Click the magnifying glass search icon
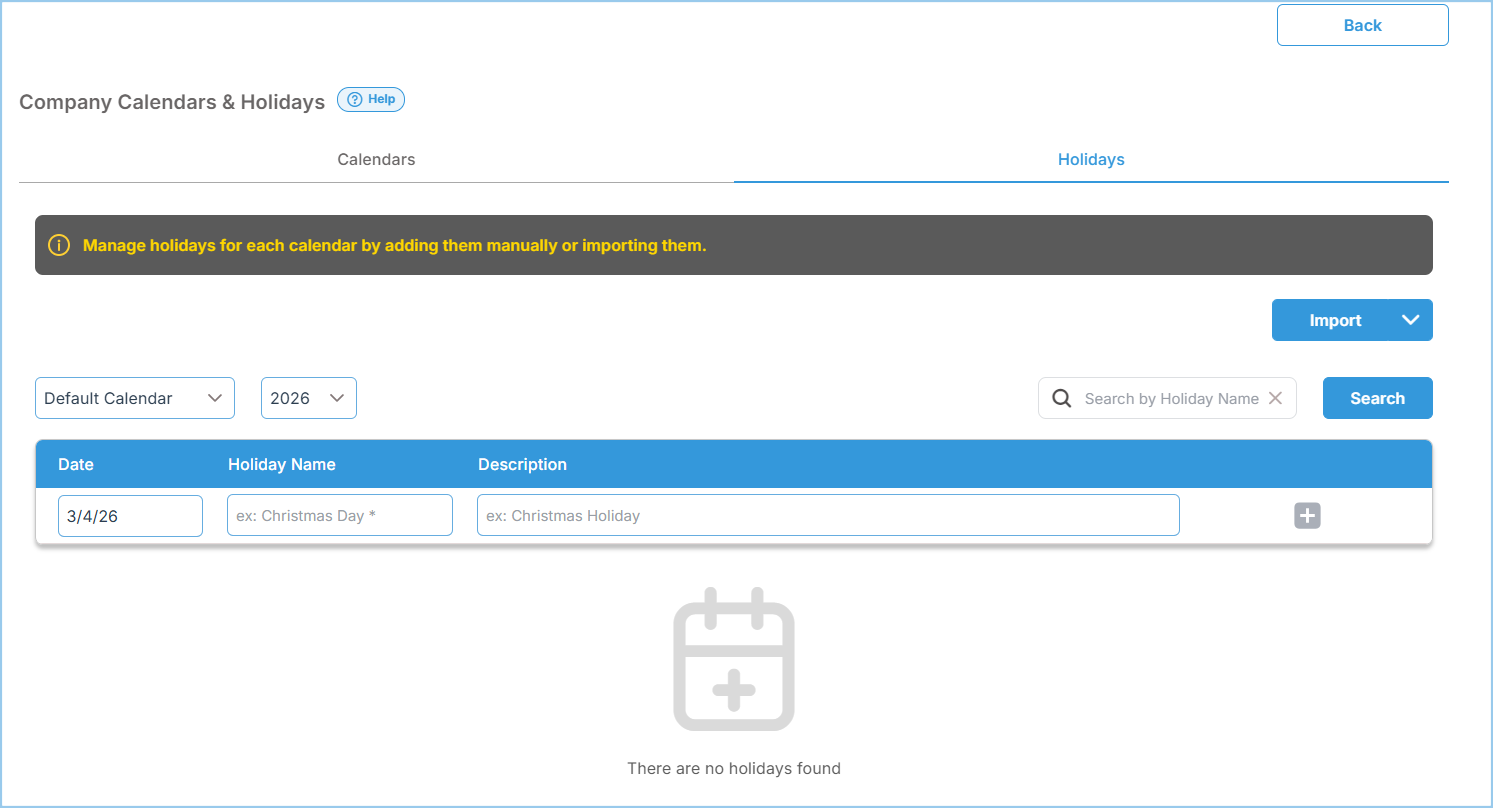 1062,398
